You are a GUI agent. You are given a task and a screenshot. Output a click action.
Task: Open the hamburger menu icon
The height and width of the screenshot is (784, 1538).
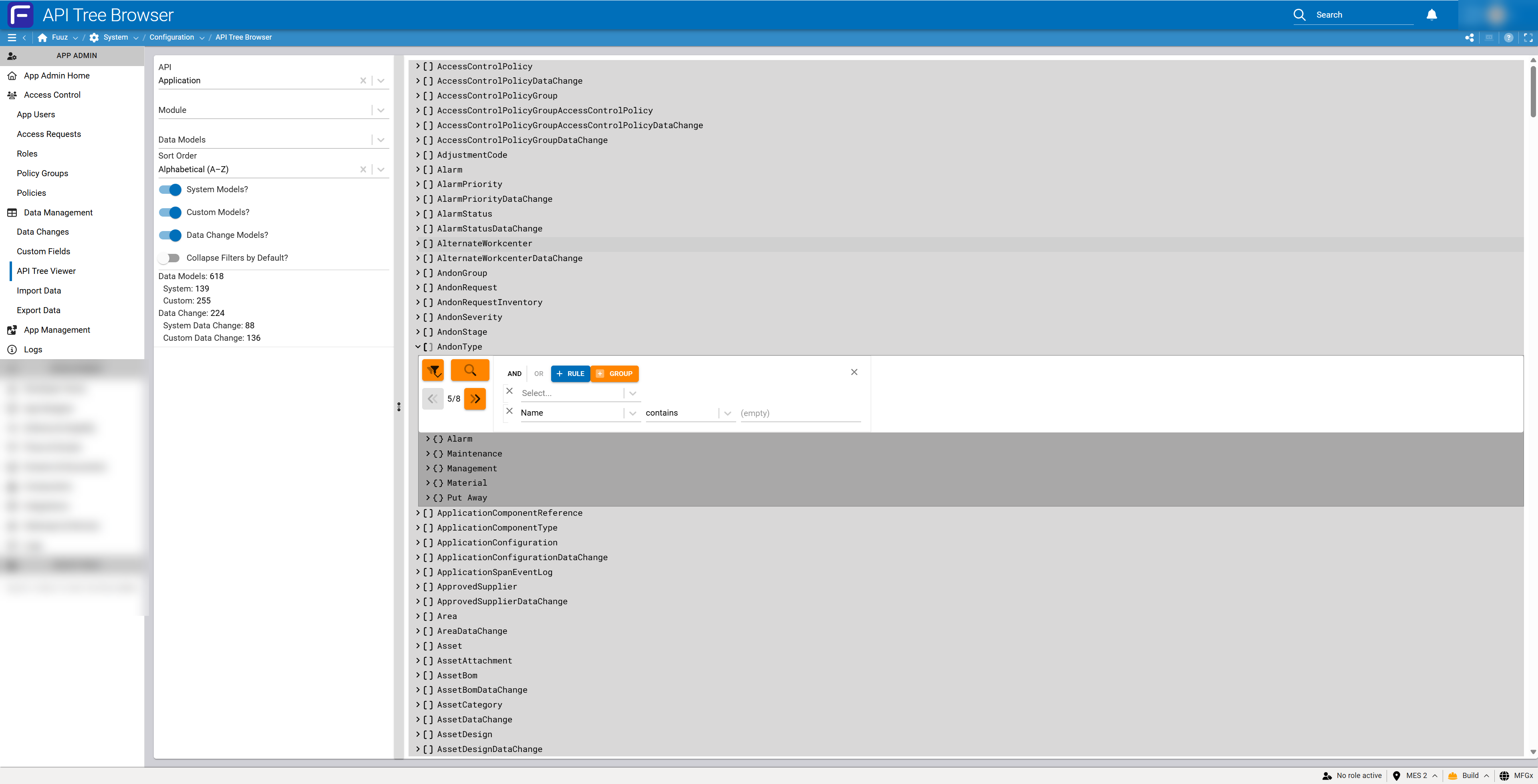11,38
